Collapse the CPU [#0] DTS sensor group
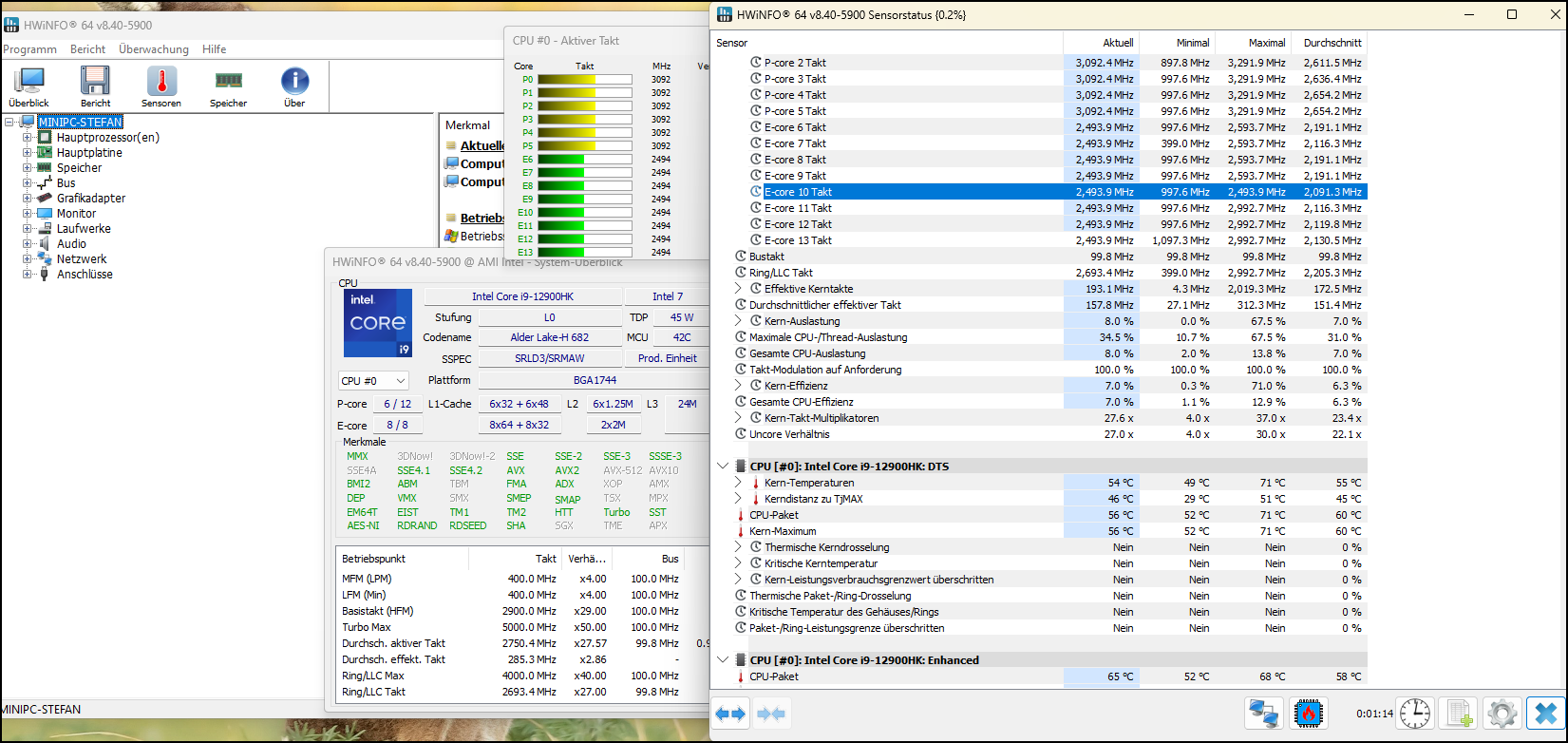This screenshot has height=743, width=1568. pos(723,467)
